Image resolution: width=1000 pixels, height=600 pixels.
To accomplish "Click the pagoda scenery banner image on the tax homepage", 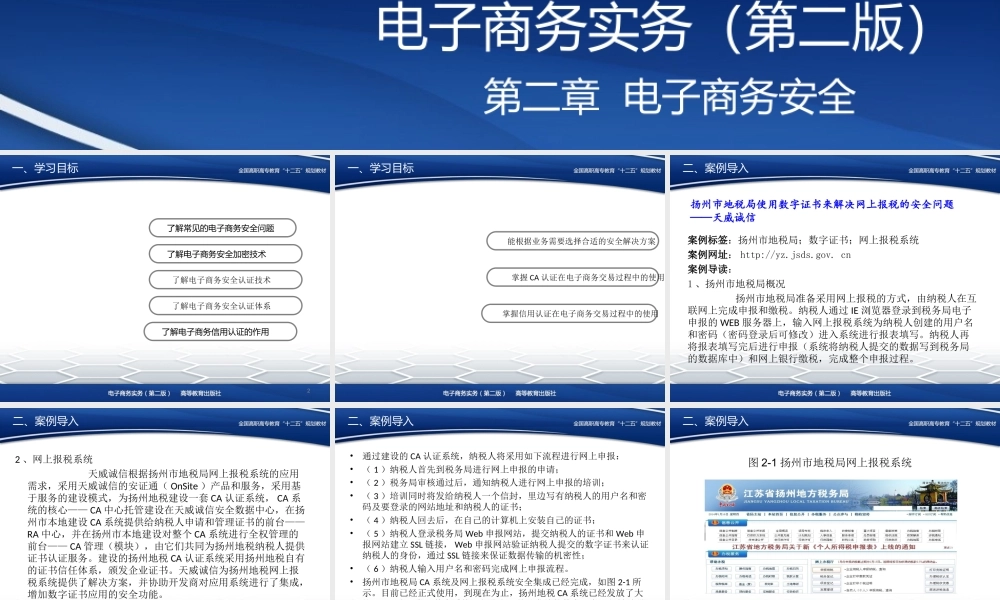I will 930,492.
